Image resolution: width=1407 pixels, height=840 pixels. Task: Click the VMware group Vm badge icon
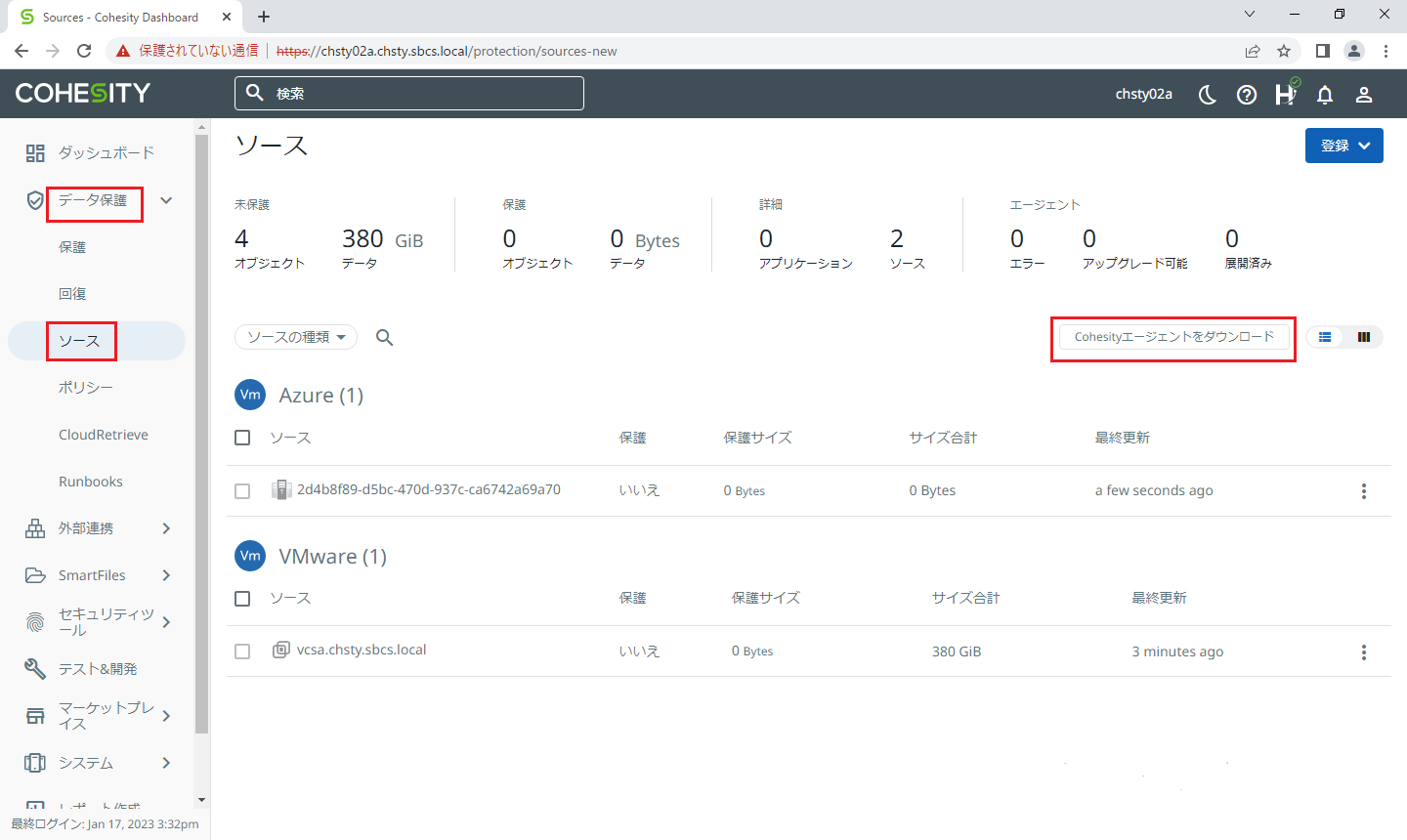pyautogui.click(x=250, y=556)
